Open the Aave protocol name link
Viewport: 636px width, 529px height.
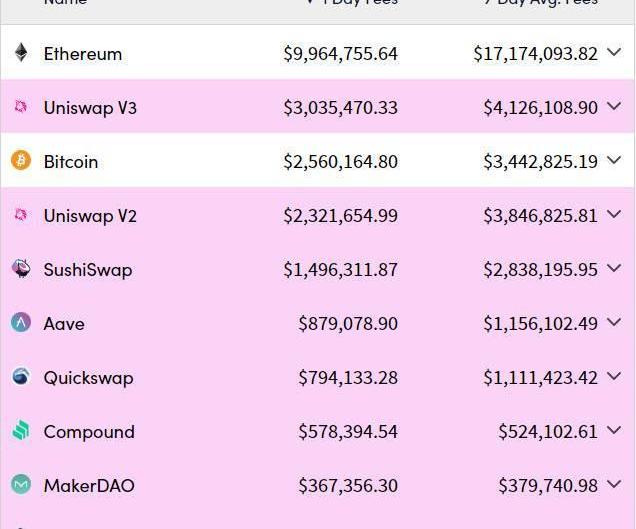tap(64, 324)
